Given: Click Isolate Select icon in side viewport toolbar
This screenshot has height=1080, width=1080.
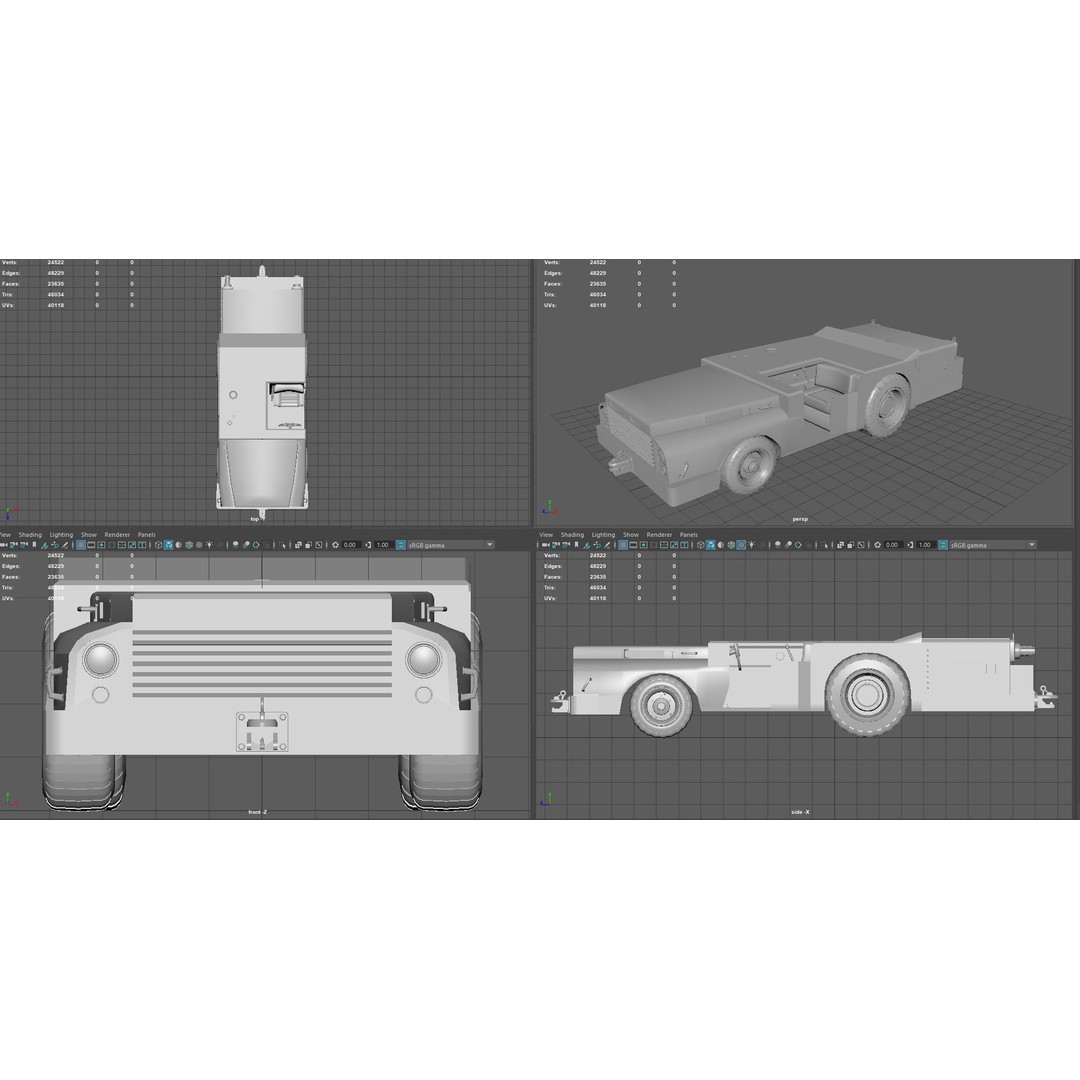Looking at the screenshot, I should point(824,545).
